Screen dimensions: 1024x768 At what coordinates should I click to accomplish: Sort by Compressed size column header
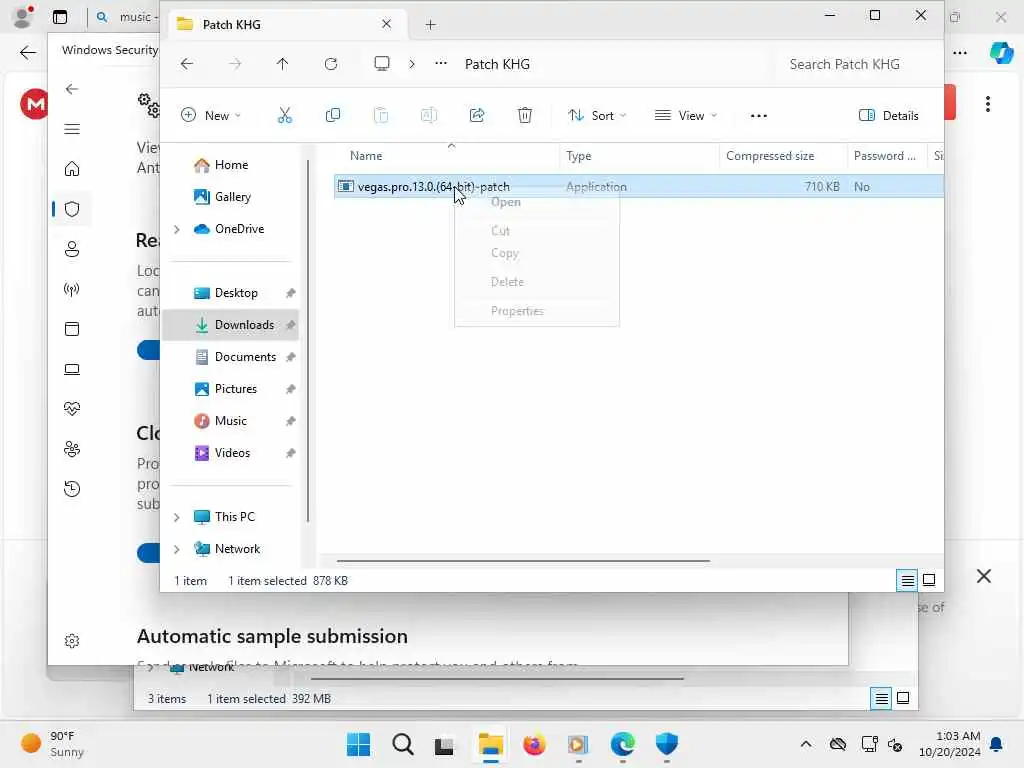click(770, 156)
